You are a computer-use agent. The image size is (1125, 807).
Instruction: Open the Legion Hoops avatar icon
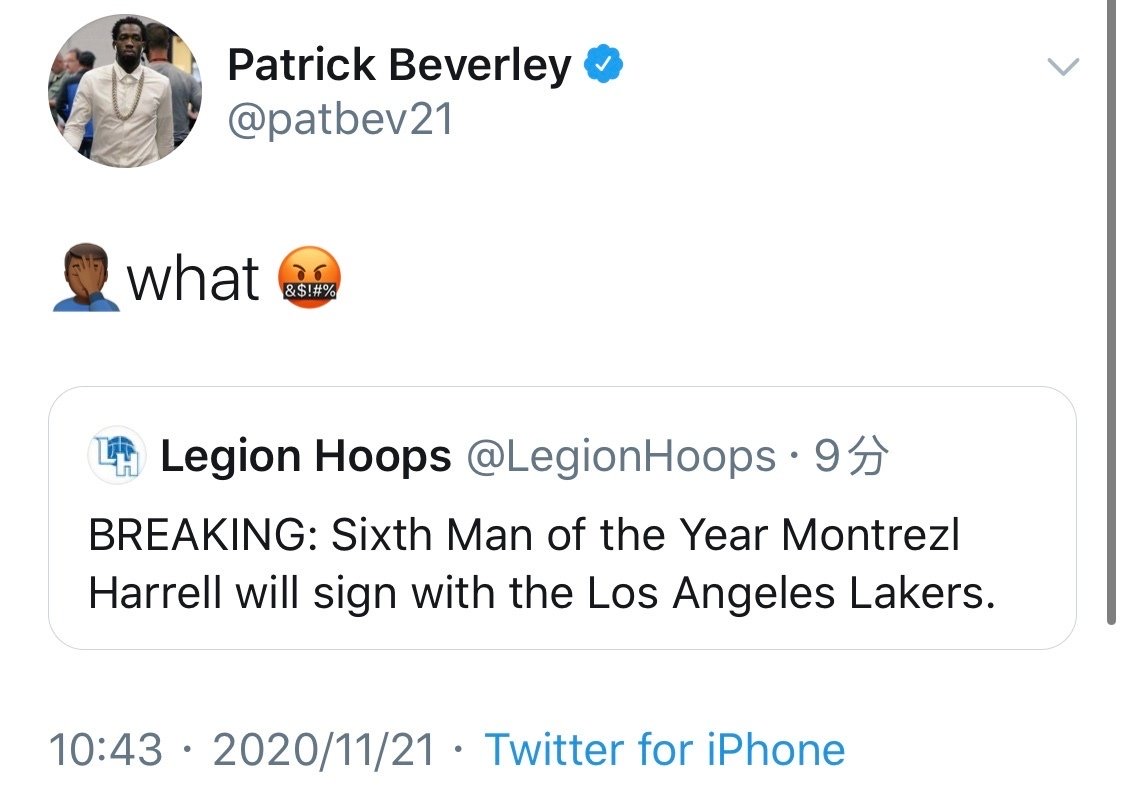click(118, 456)
